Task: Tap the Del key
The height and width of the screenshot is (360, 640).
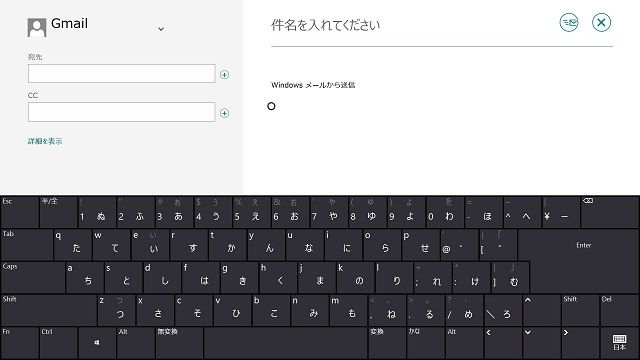Action: pos(619,310)
